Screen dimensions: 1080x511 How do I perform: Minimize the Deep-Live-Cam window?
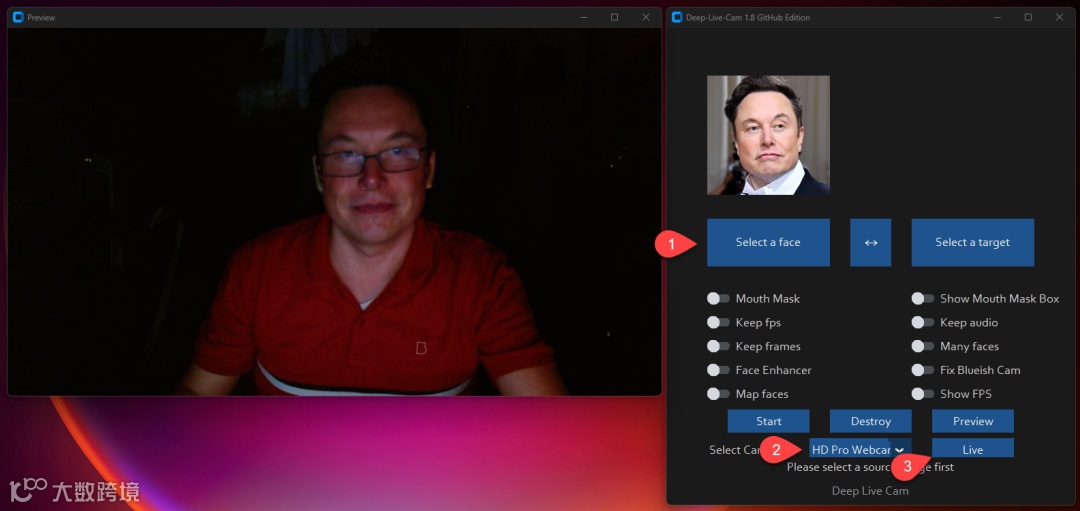tap(997, 17)
